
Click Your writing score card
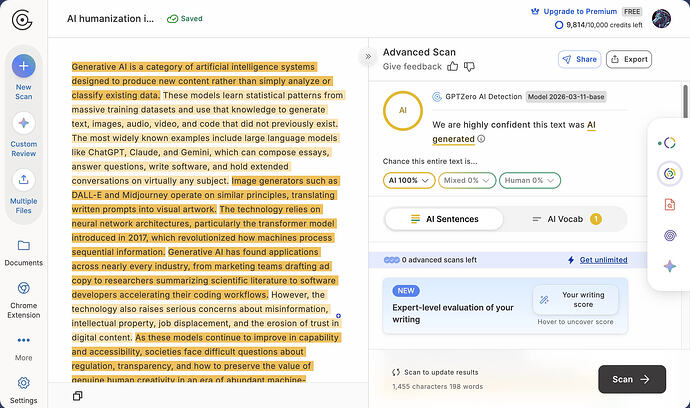576,300
